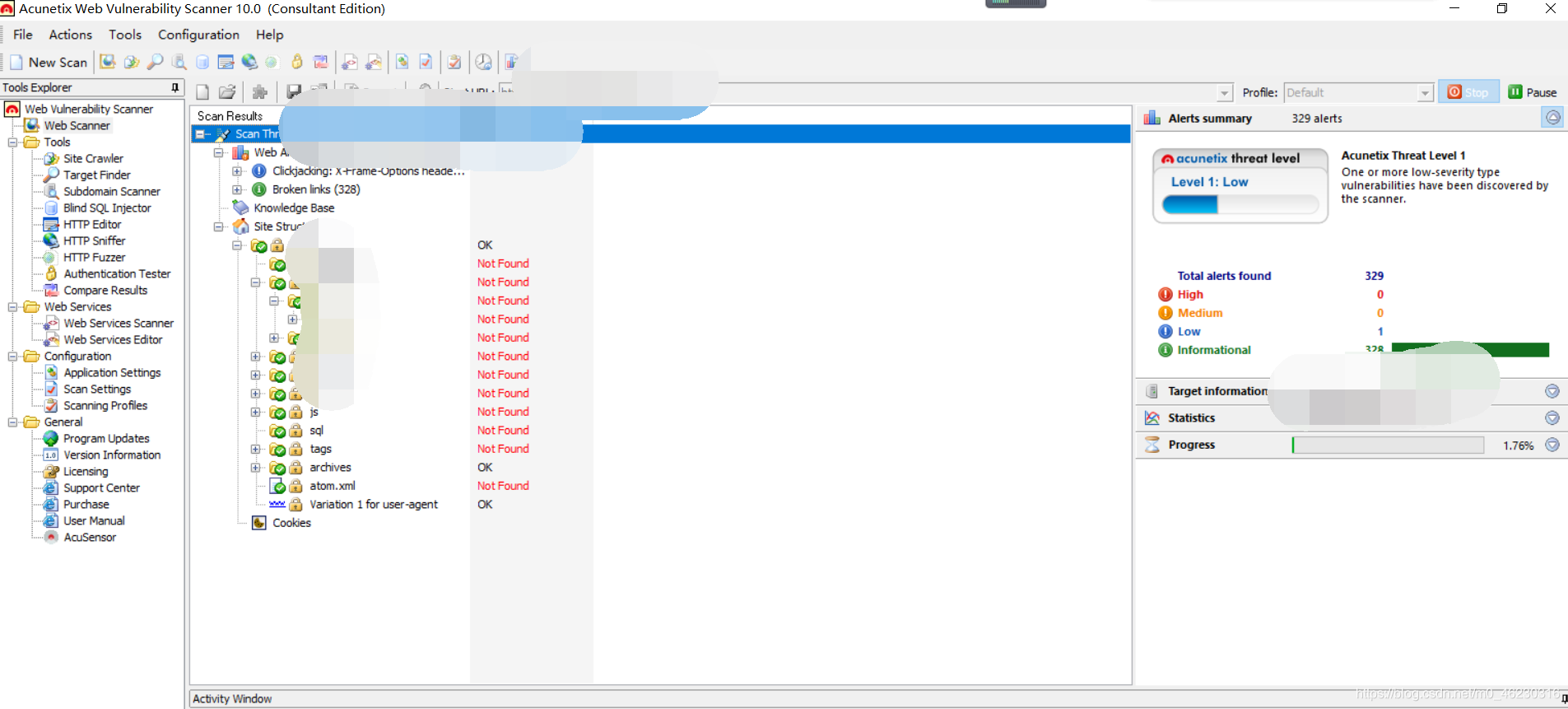Image resolution: width=1568 pixels, height=709 pixels.
Task: Open the Help menu
Action: pyautogui.click(x=269, y=35)
